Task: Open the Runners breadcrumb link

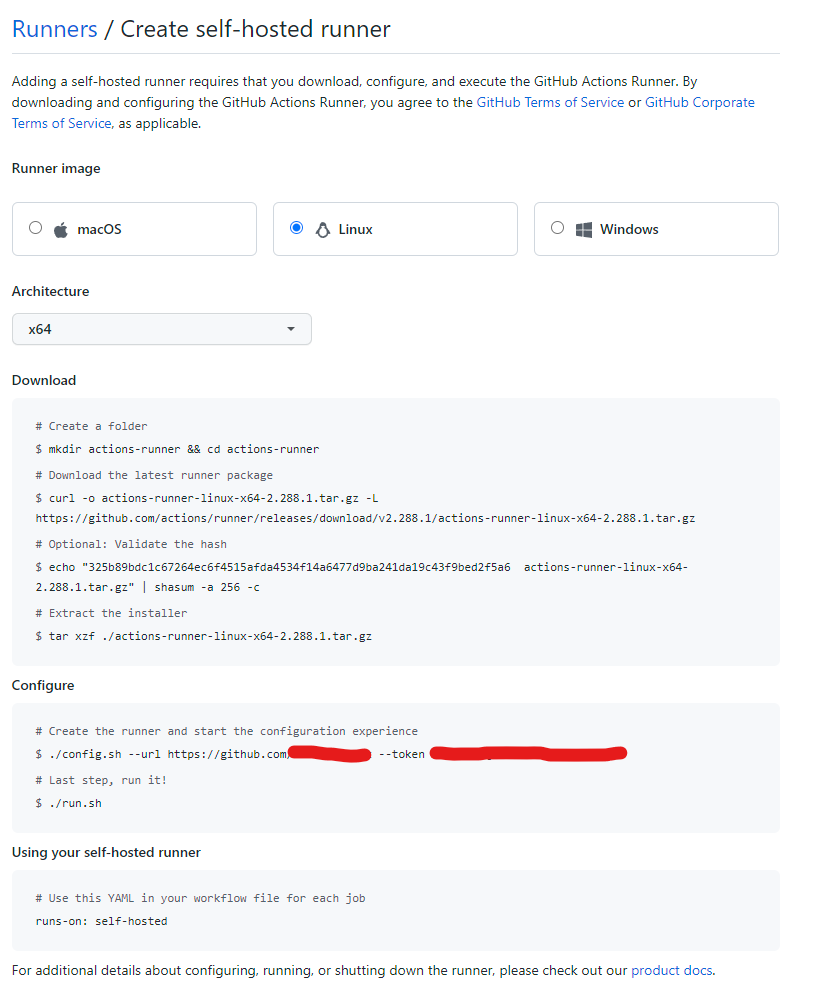Action: [54, 29]
